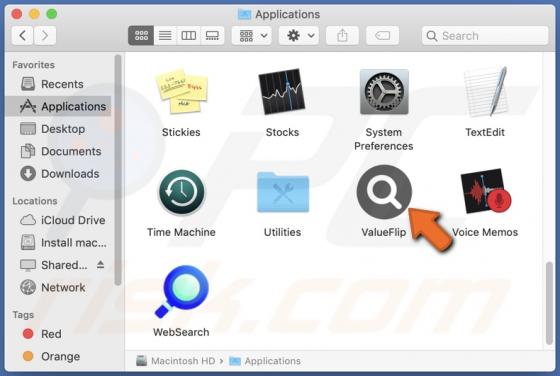
Task: Click the Applications folder icon in title bar
Action: tap(244, 14)
